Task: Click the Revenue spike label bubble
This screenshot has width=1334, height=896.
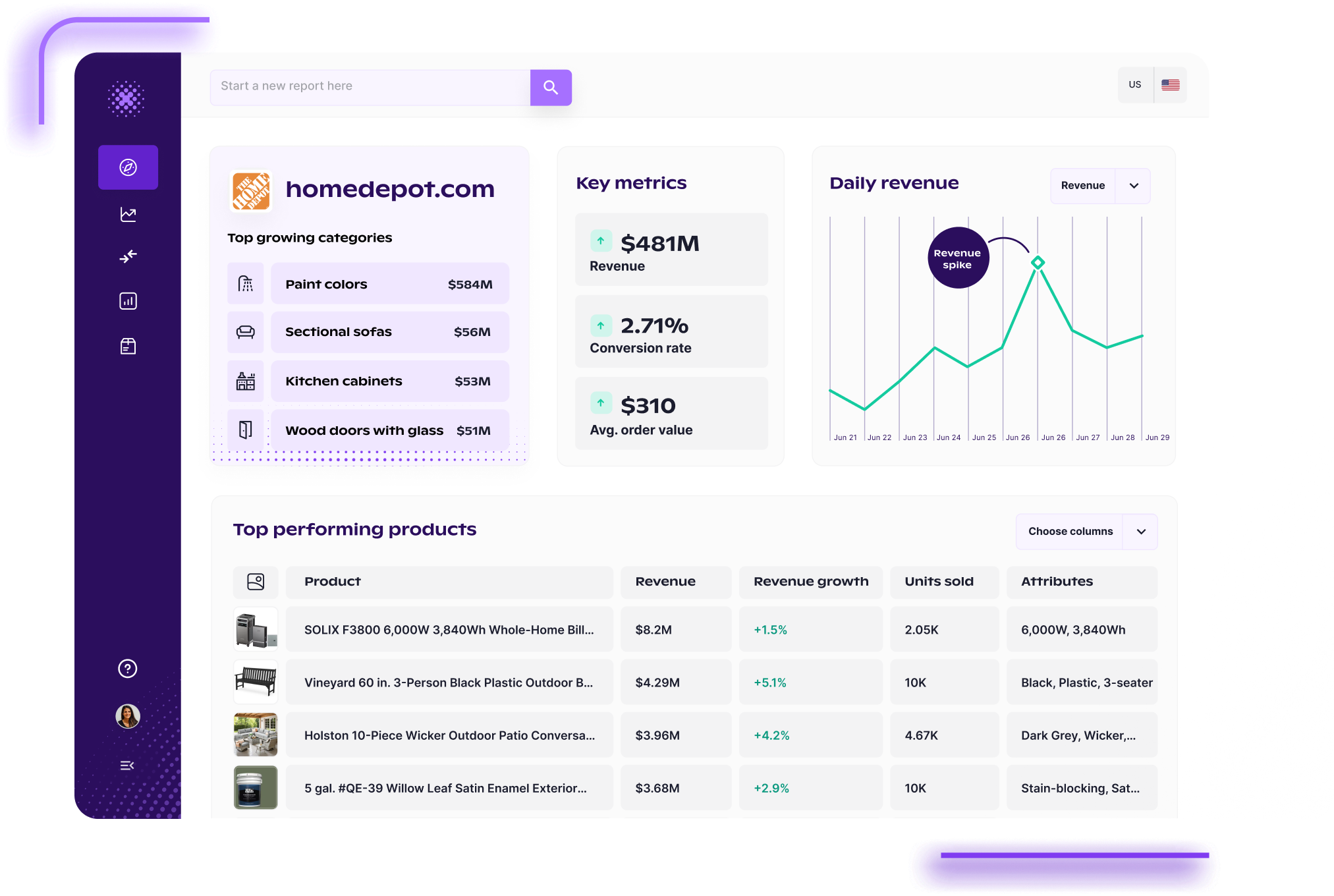Action: (958, 258)
